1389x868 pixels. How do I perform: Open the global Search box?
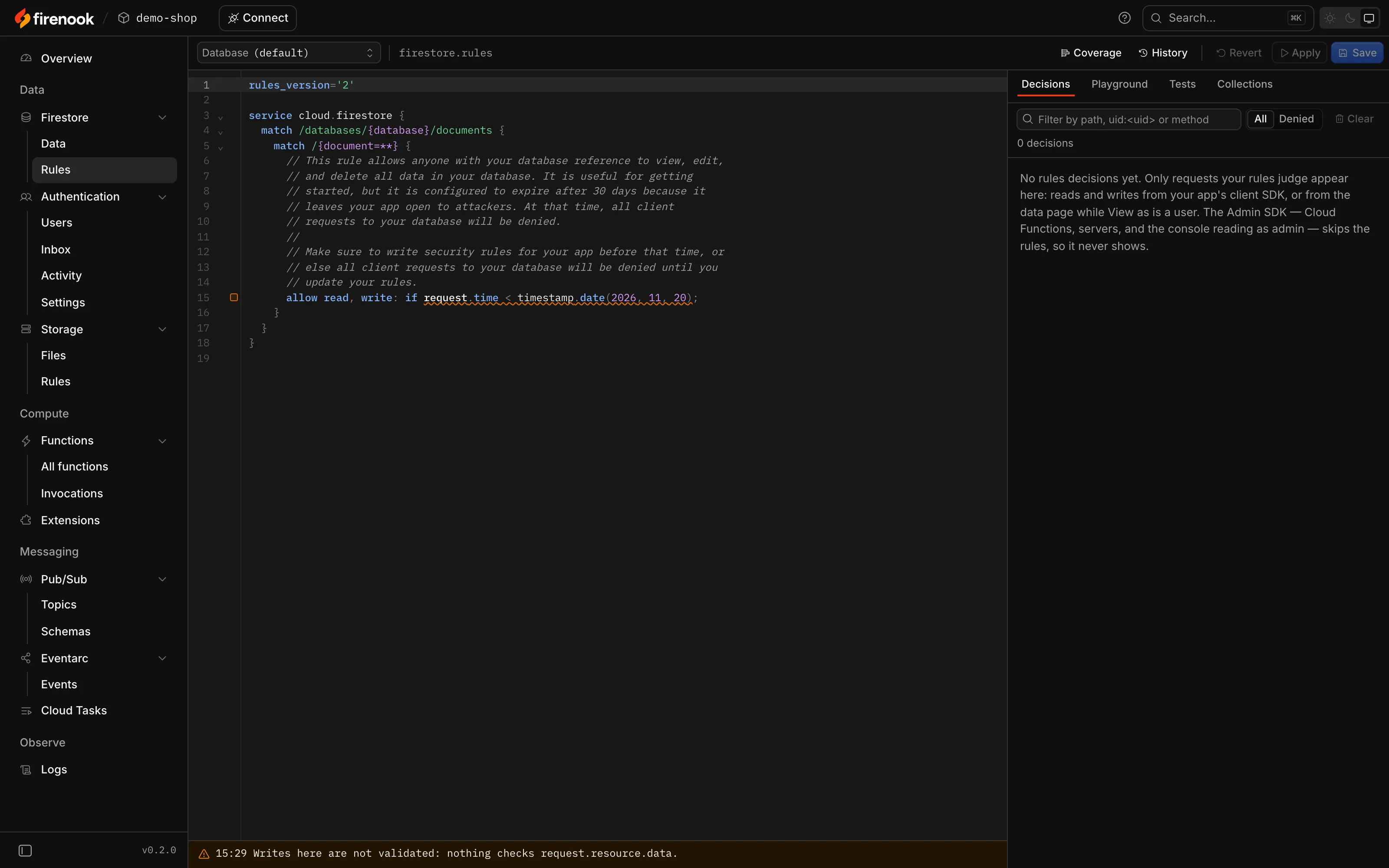coord(1228,18)
